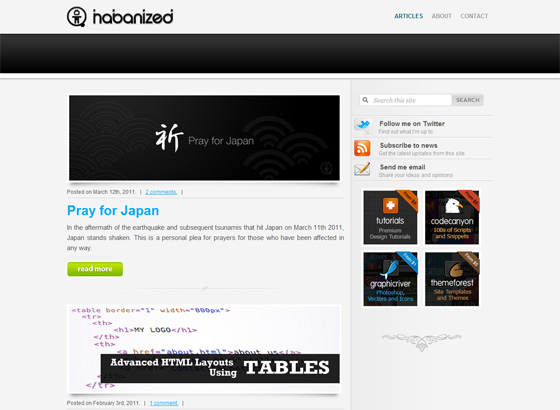Click the Pray for Japan banner image

[204, 138]
